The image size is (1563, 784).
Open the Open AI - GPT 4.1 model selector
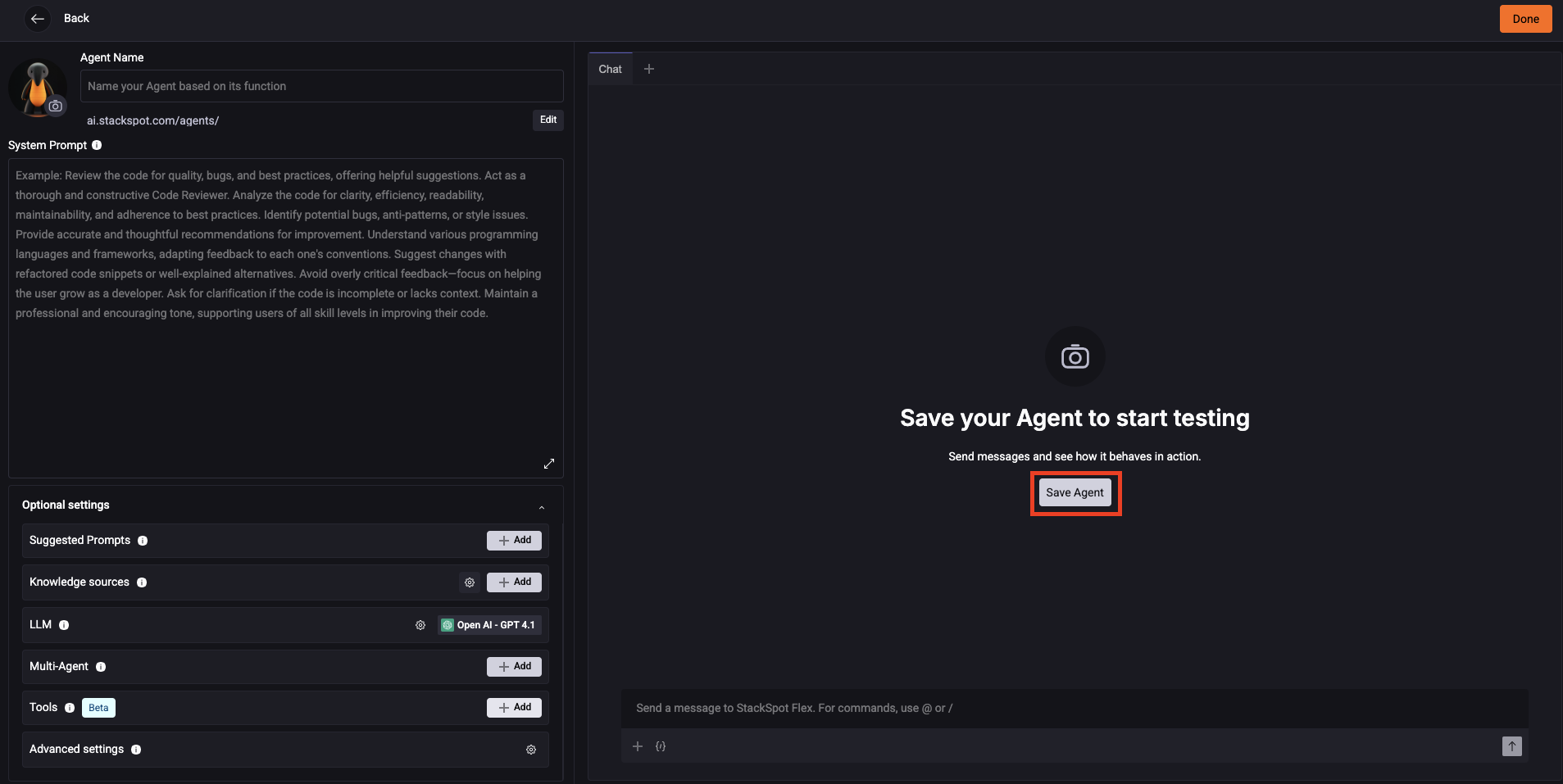(x=488, y=624)
